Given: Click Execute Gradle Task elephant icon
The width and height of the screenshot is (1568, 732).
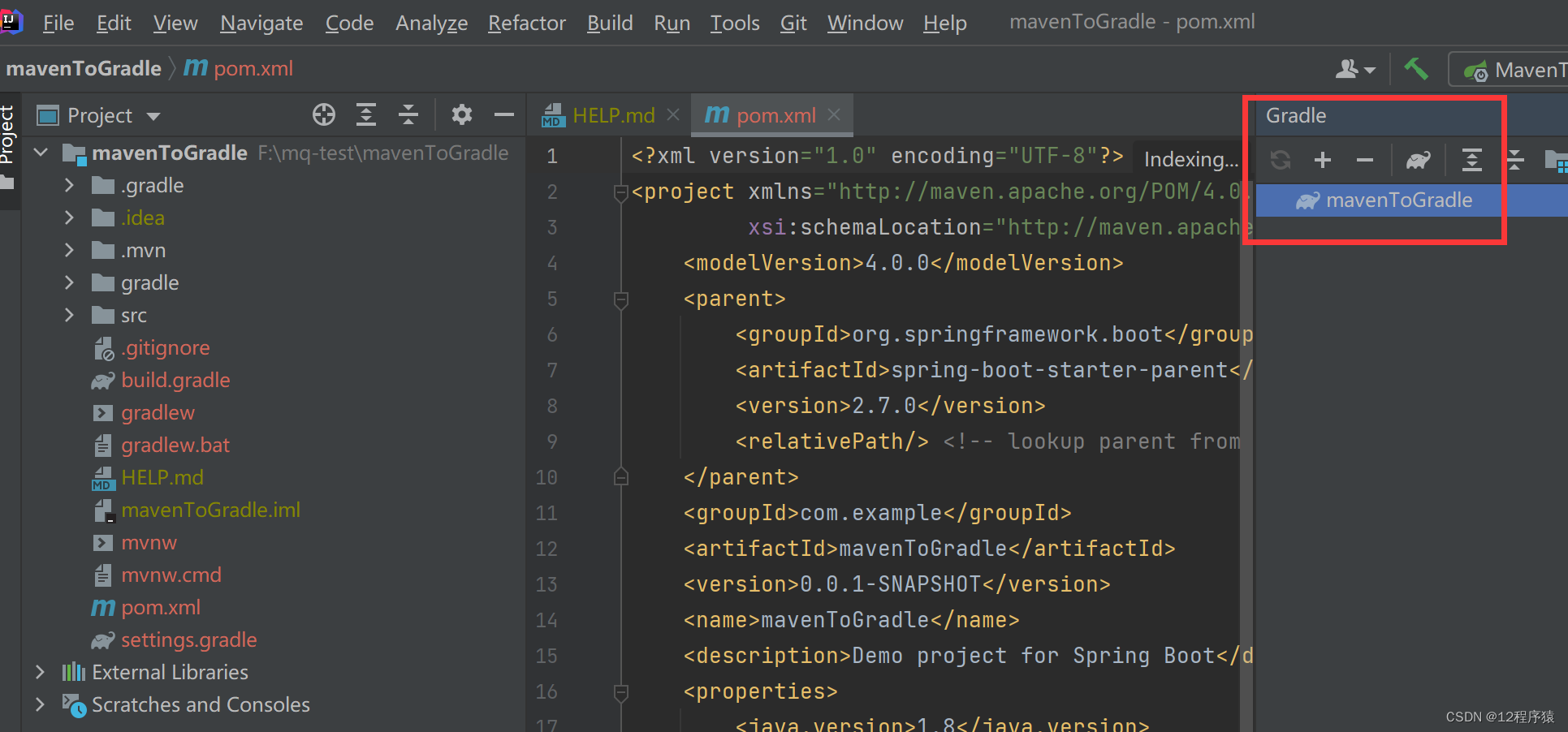Looking at the screenshot, I should click(1419, 160).
